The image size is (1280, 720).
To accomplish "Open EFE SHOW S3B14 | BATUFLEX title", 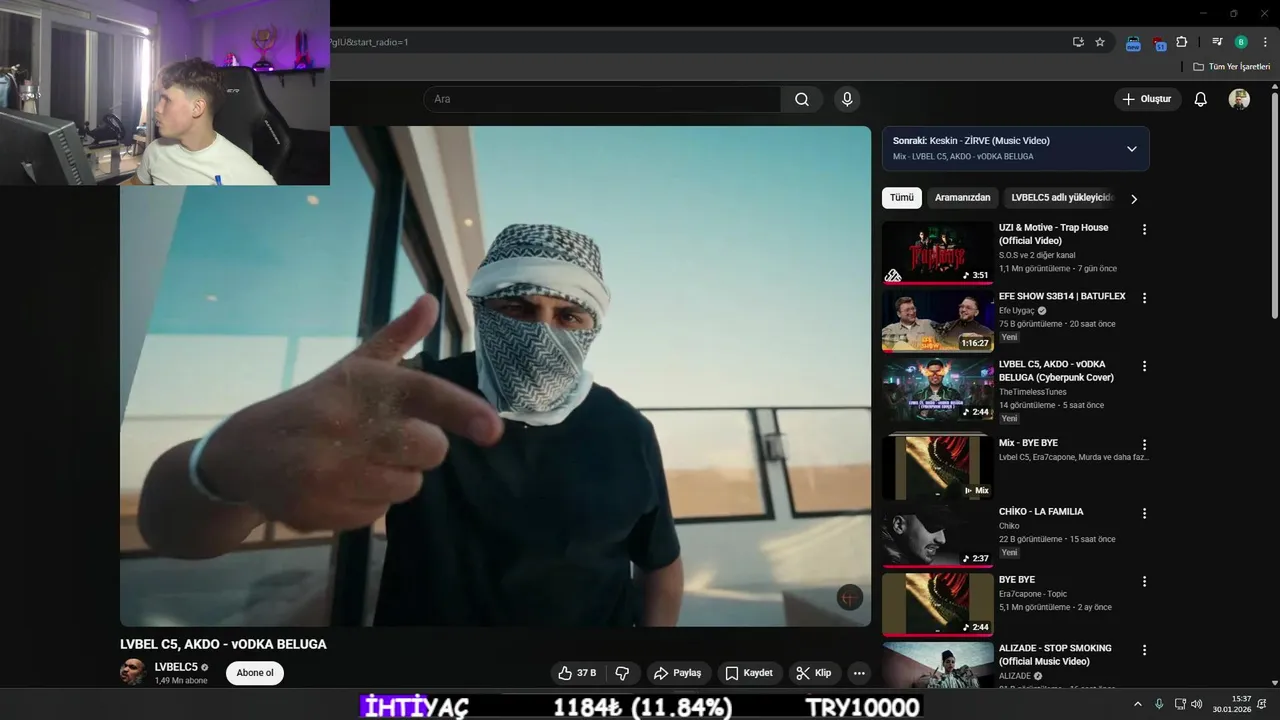I will click(x=1062, y=296).
